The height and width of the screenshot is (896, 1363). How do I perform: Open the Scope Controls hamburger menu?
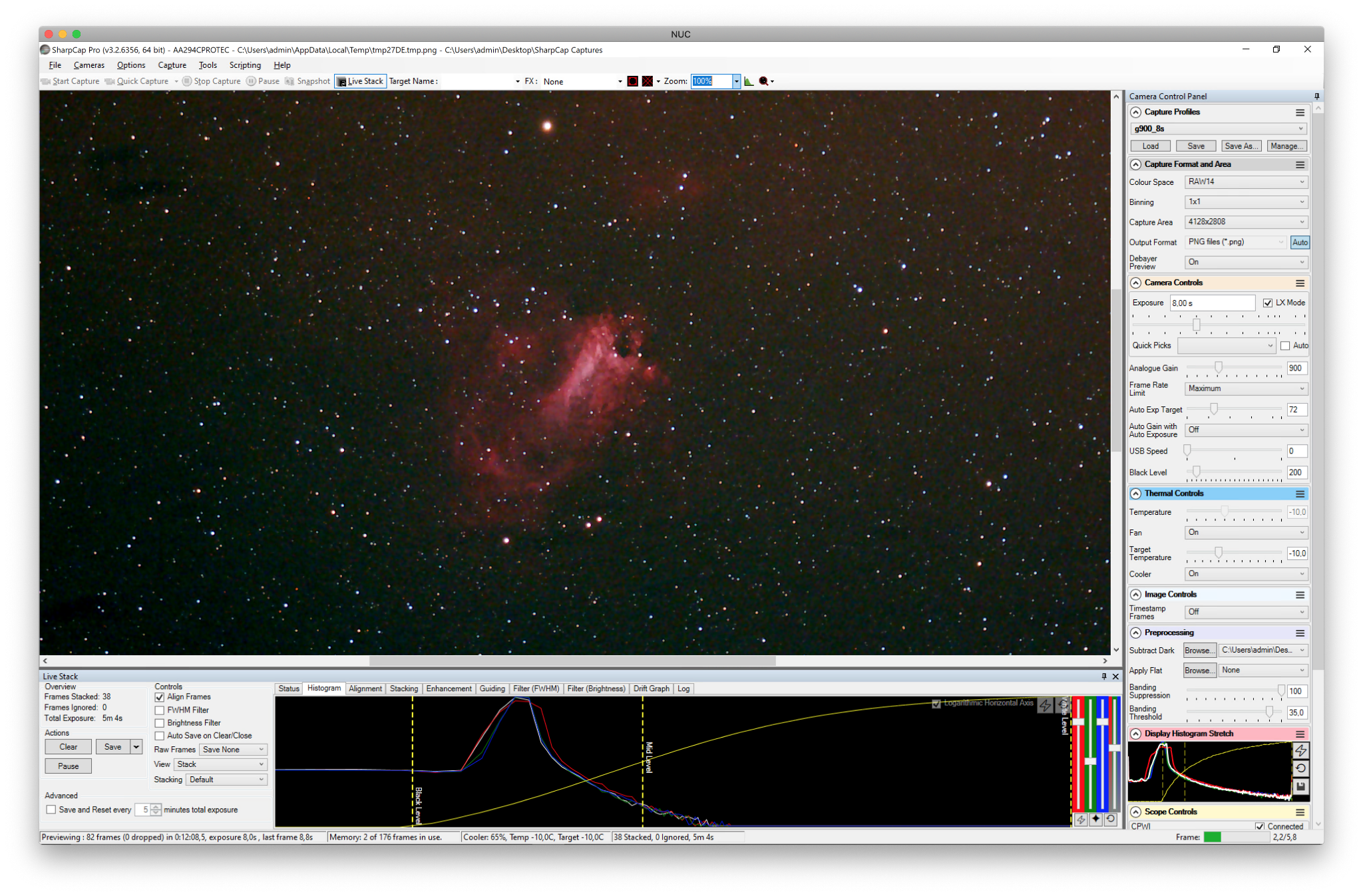tap(1300, 812)
